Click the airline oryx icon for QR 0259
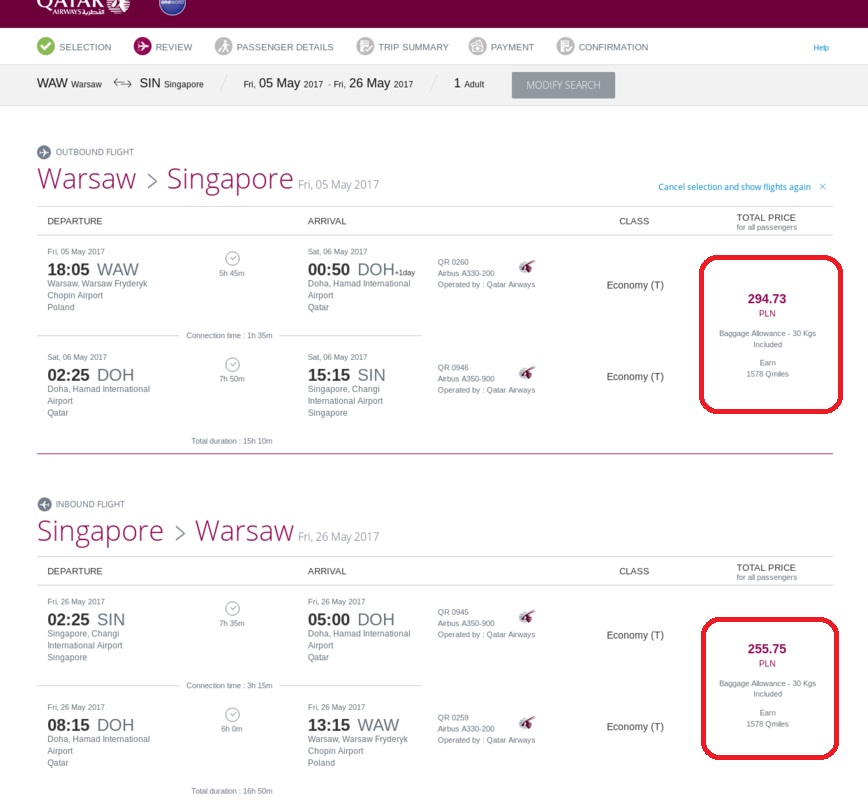The width and height of the screenshot is (868, 800). (x=527, y=722)
